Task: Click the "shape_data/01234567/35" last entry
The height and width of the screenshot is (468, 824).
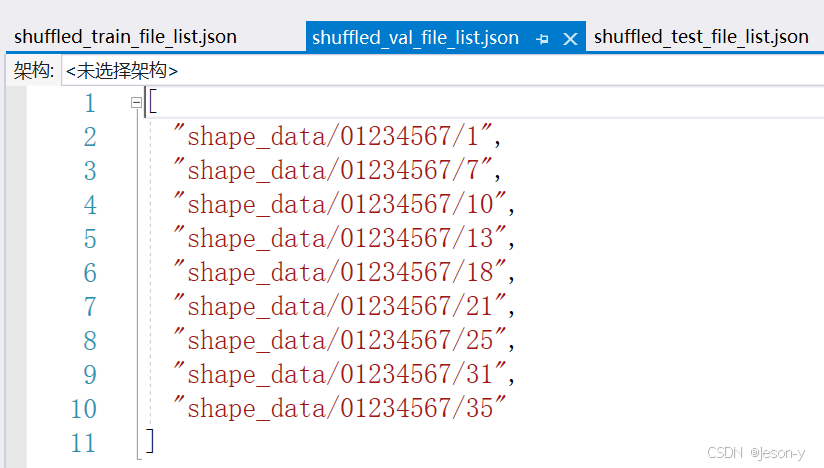Action: [341, 409]
